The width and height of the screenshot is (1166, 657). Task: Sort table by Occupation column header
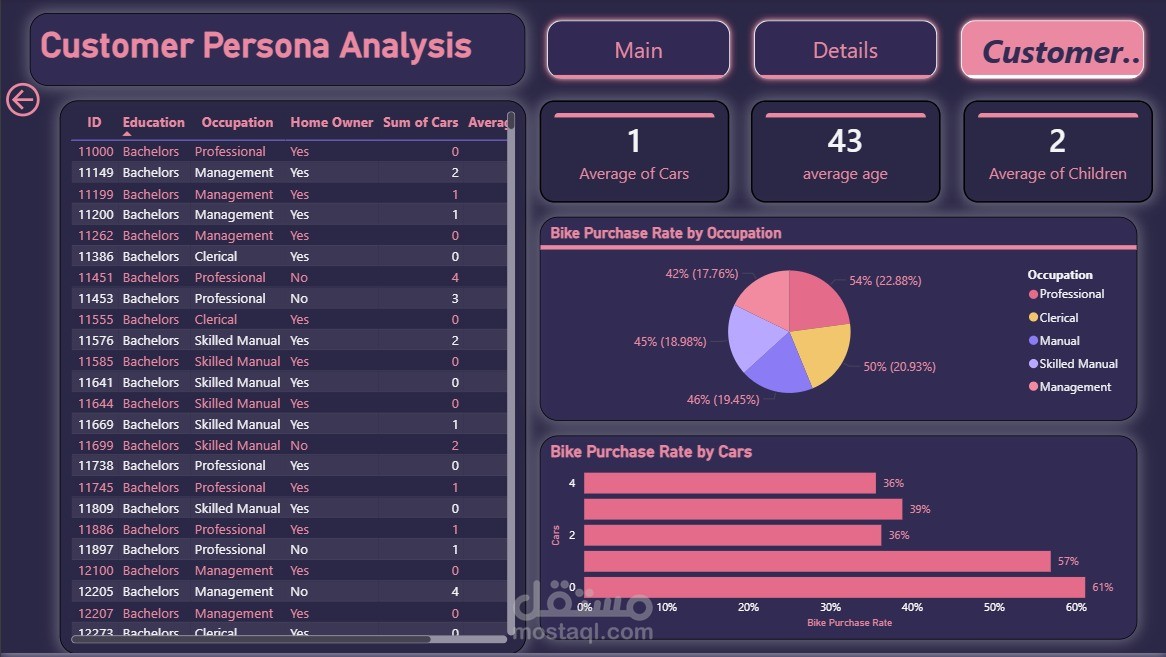coord(237,122)
